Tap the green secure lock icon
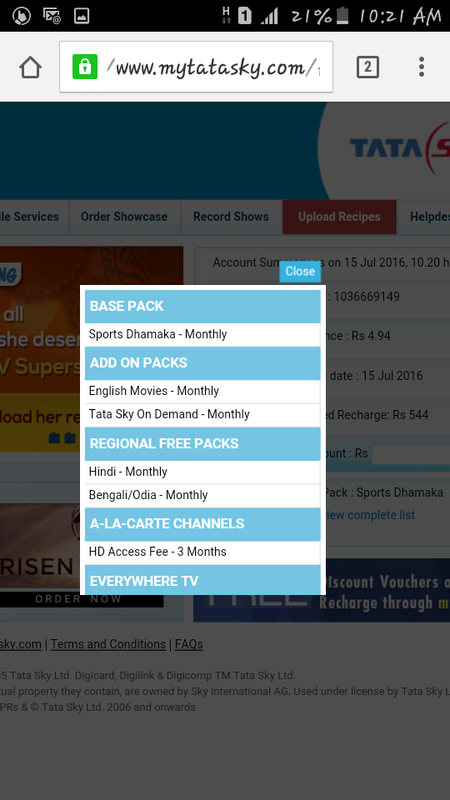Viewport: 450px width, 800px height. (x=85, y=67)
